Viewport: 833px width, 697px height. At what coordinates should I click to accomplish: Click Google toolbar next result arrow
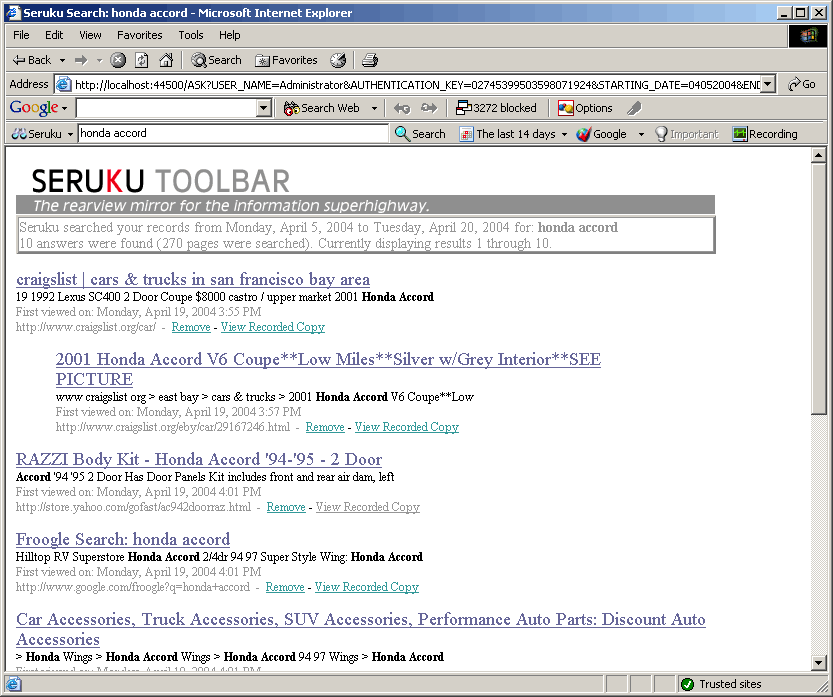click(x=429, y=108)
